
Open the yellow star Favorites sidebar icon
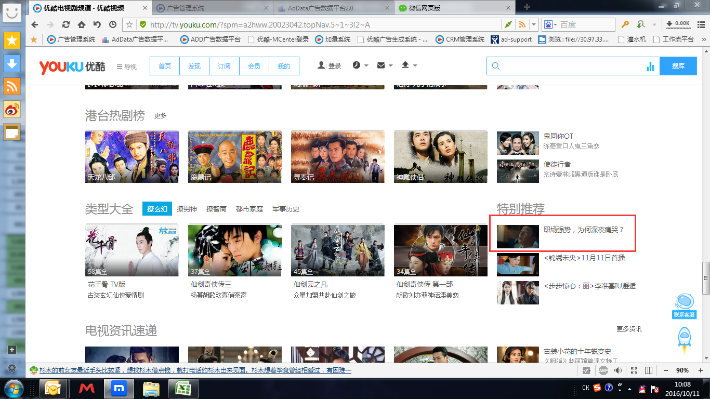click(12, 41)
